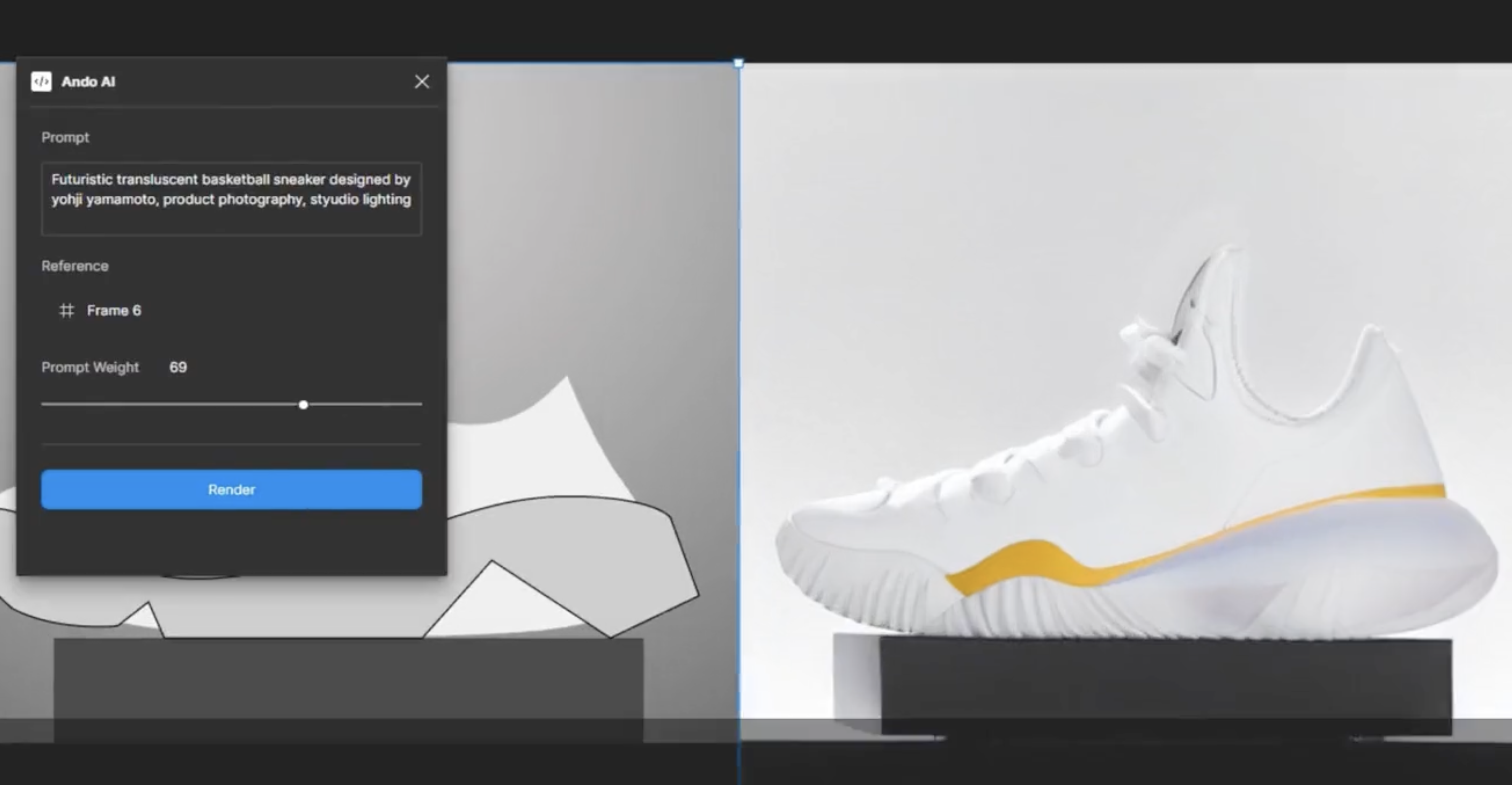The width and height of the screenshot is (1512, 785).
Task: Click the Ando AI plugin code icon
Action: tap(41, 82)
